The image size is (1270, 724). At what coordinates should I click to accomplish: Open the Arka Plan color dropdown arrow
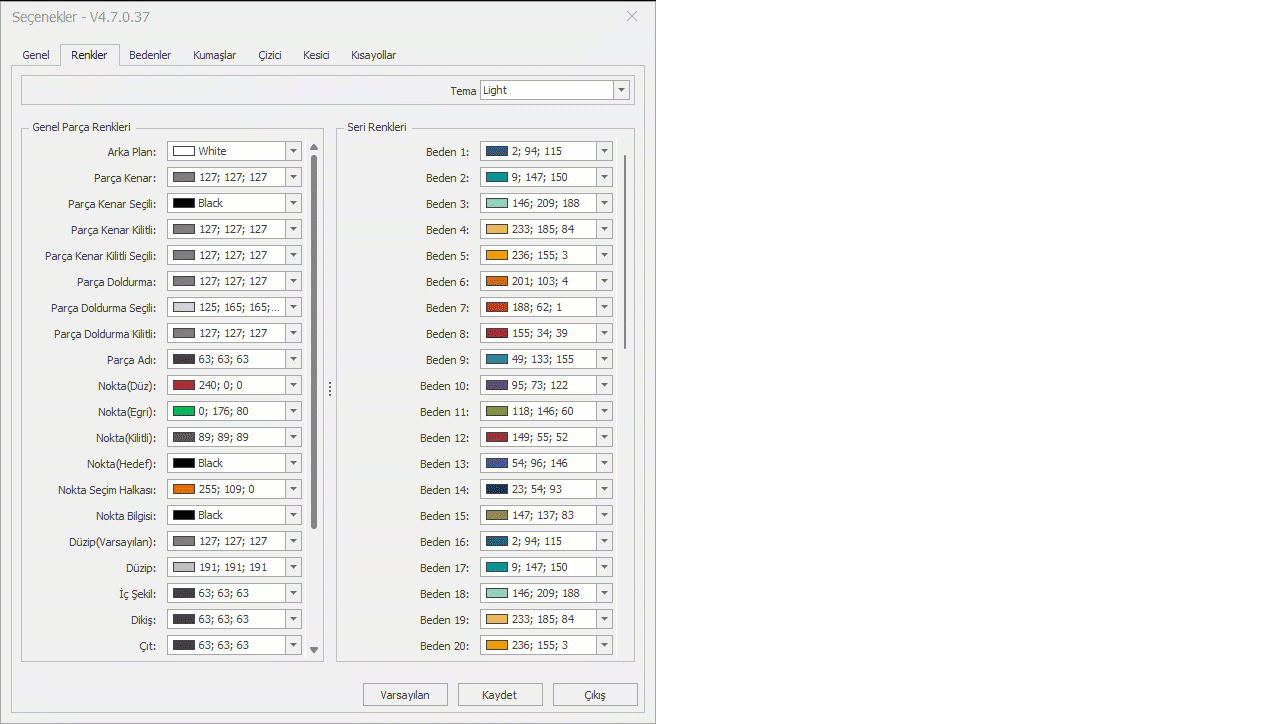click(293, 151)
